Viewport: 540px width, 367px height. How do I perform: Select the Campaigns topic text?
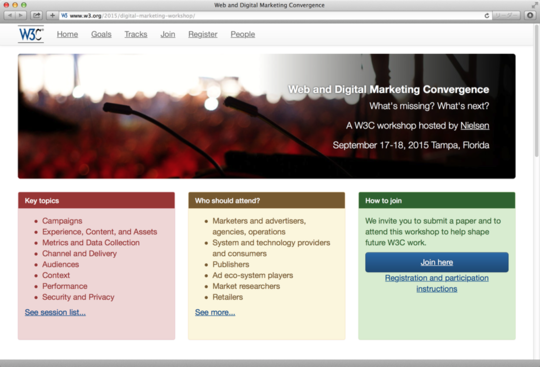(x=62, y=221)
